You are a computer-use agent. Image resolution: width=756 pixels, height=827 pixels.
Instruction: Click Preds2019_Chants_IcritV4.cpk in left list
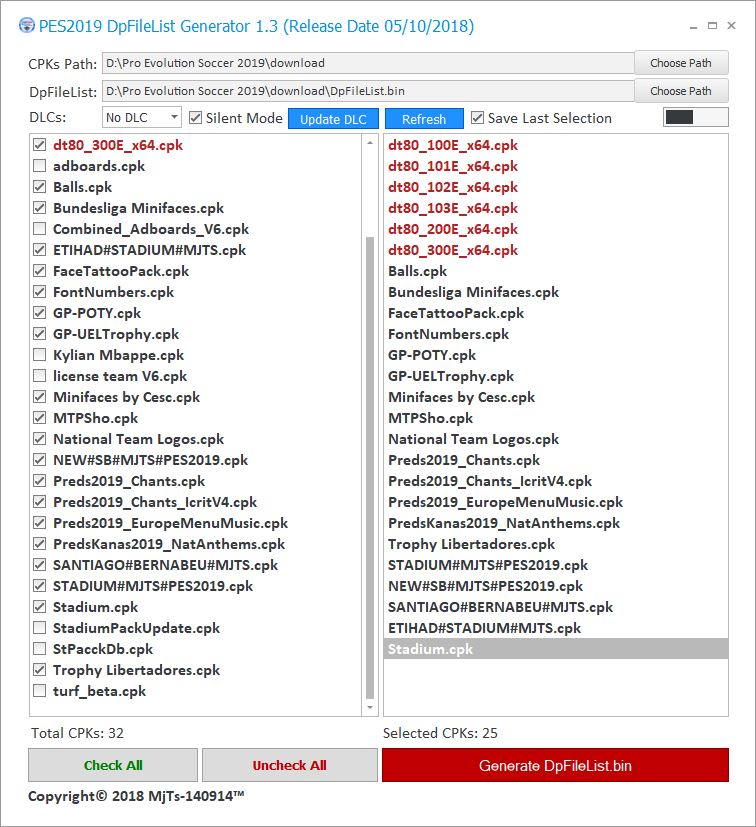tap(155, 502)
